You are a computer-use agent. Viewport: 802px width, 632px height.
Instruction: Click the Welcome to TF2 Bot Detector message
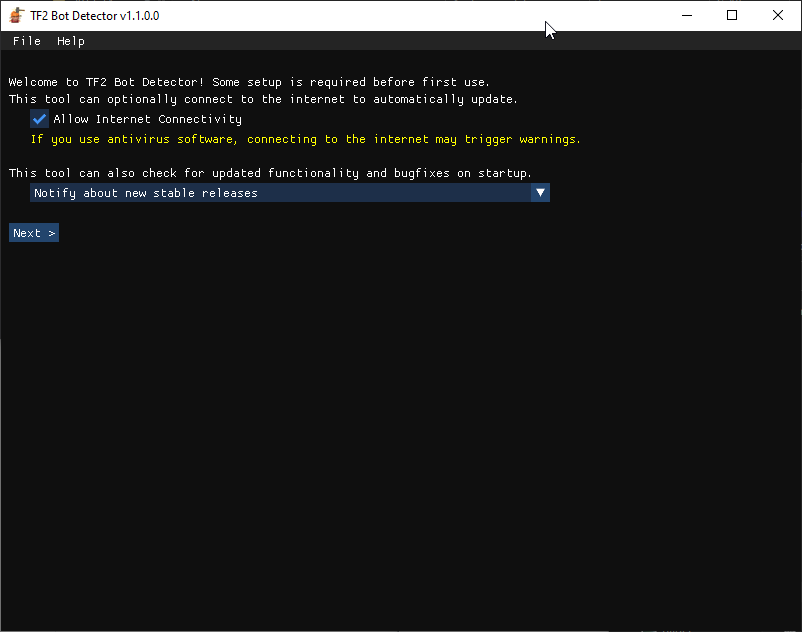(249, 82)
